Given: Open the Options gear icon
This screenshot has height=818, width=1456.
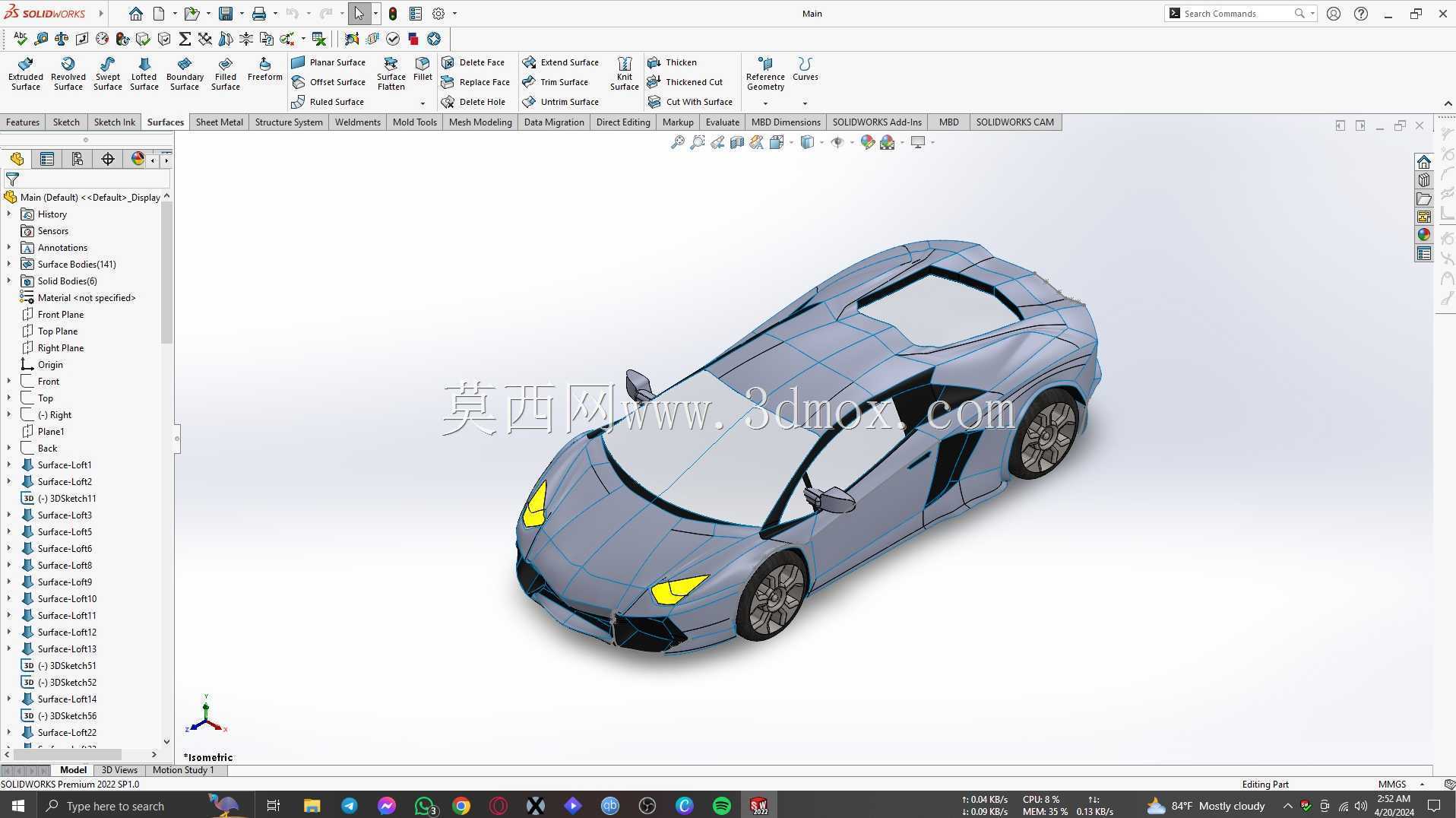Looking at the screenshot, I should coord(438,14).
